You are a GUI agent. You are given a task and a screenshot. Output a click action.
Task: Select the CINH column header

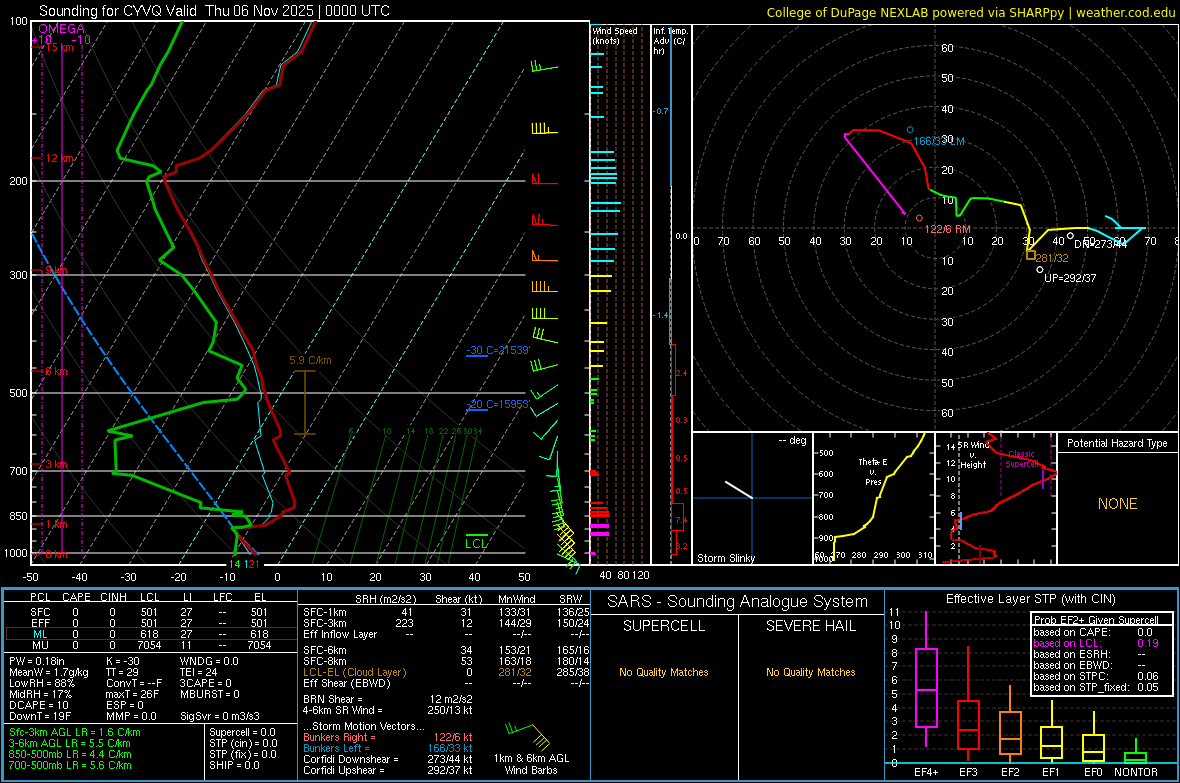click(x=114, y=597)
